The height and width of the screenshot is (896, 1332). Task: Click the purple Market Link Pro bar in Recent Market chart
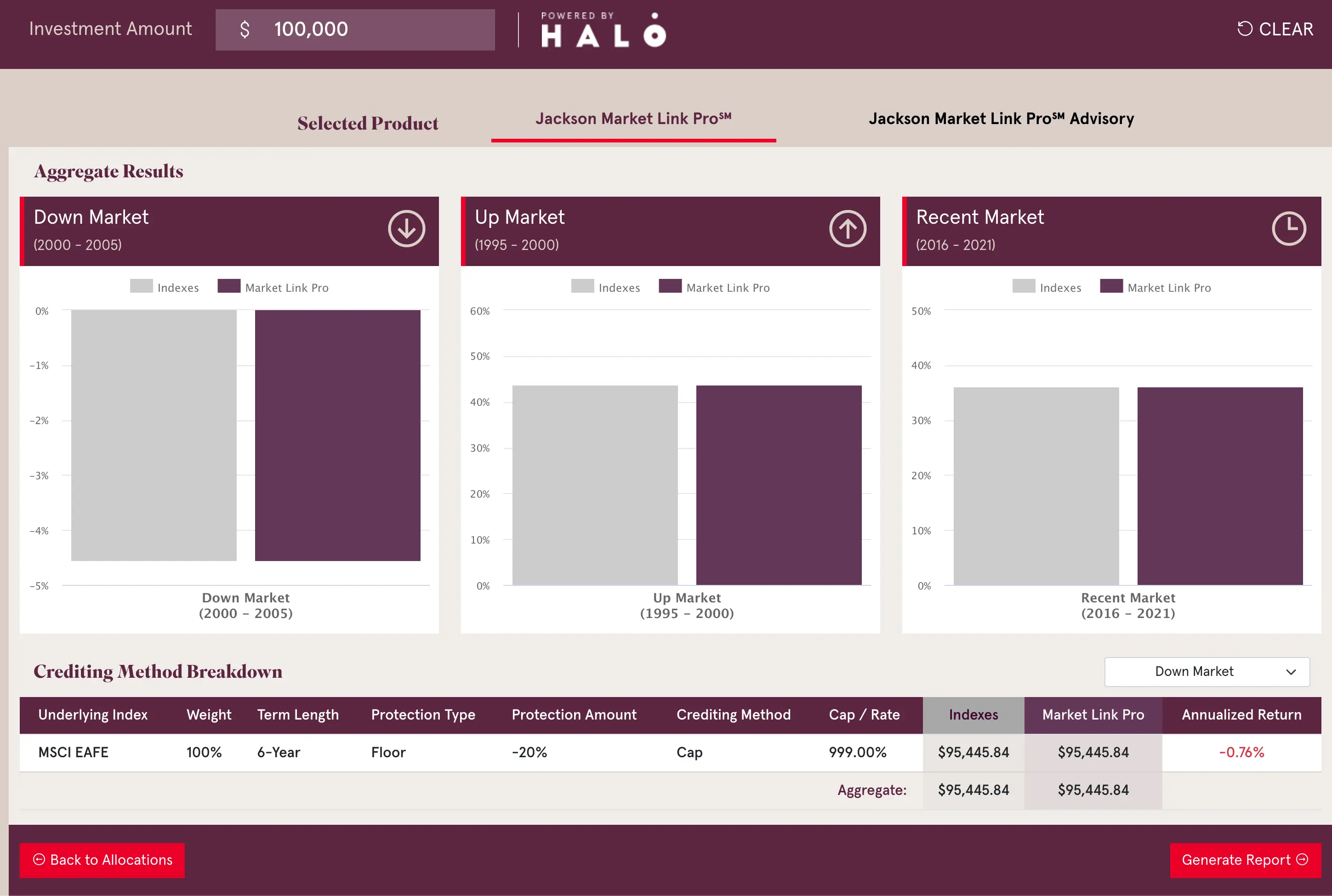coord(1220,486)
